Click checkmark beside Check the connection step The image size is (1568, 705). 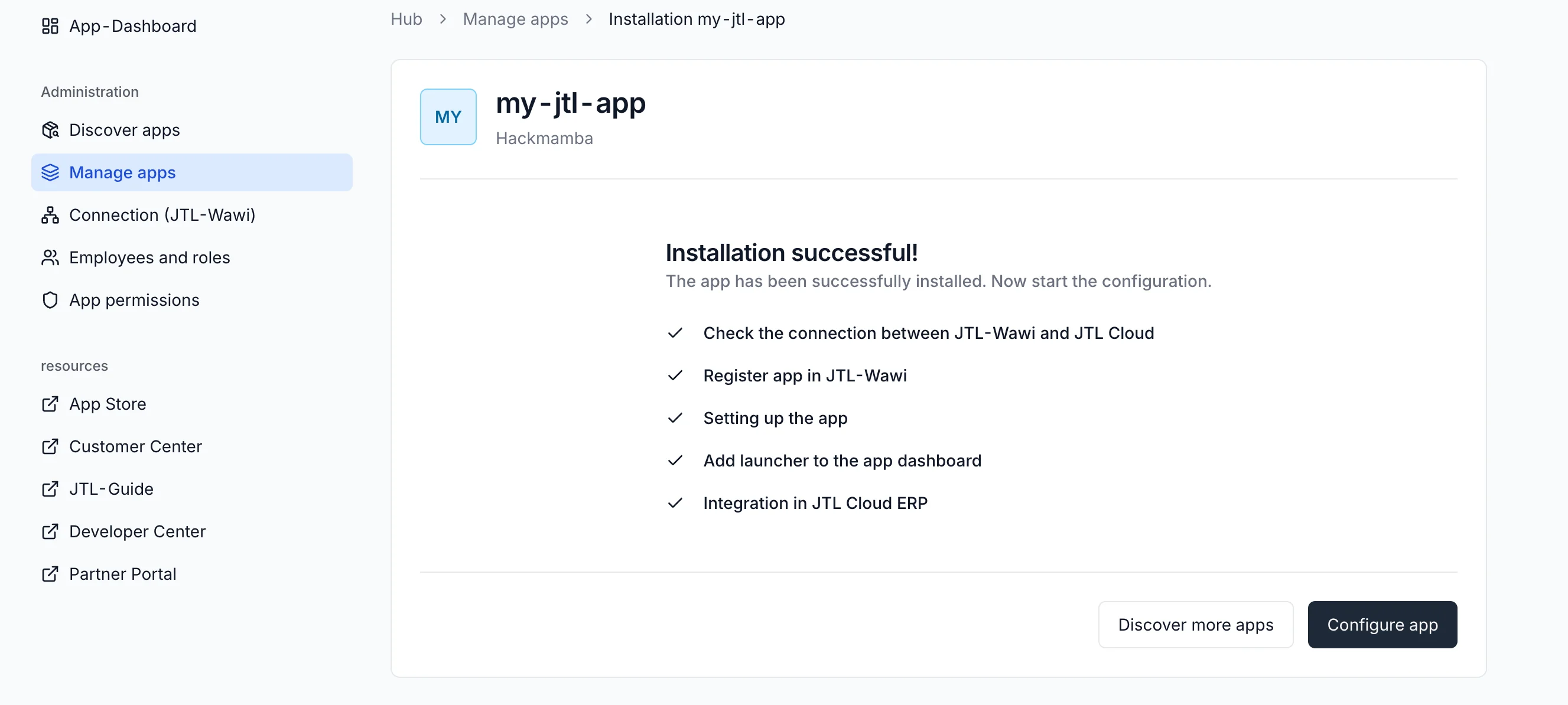click(675, 334)
